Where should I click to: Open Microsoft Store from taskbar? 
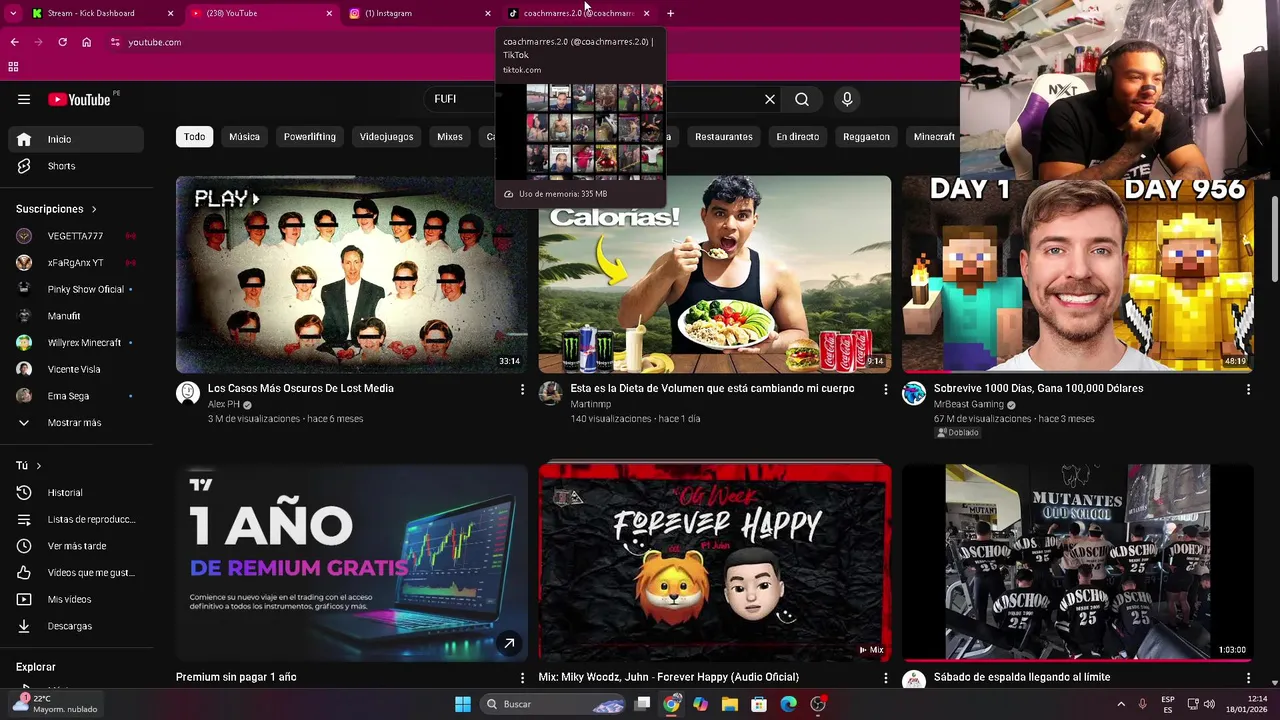[759, 704]
